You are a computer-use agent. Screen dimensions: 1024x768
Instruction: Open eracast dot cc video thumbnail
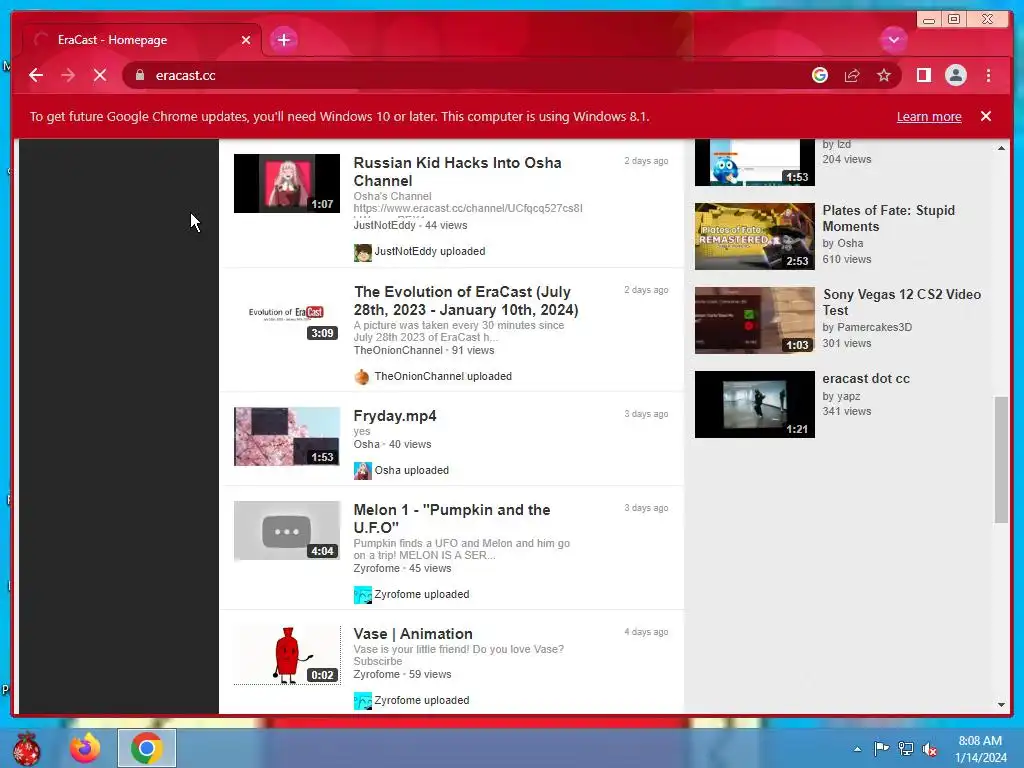click(x=754, y=404)
